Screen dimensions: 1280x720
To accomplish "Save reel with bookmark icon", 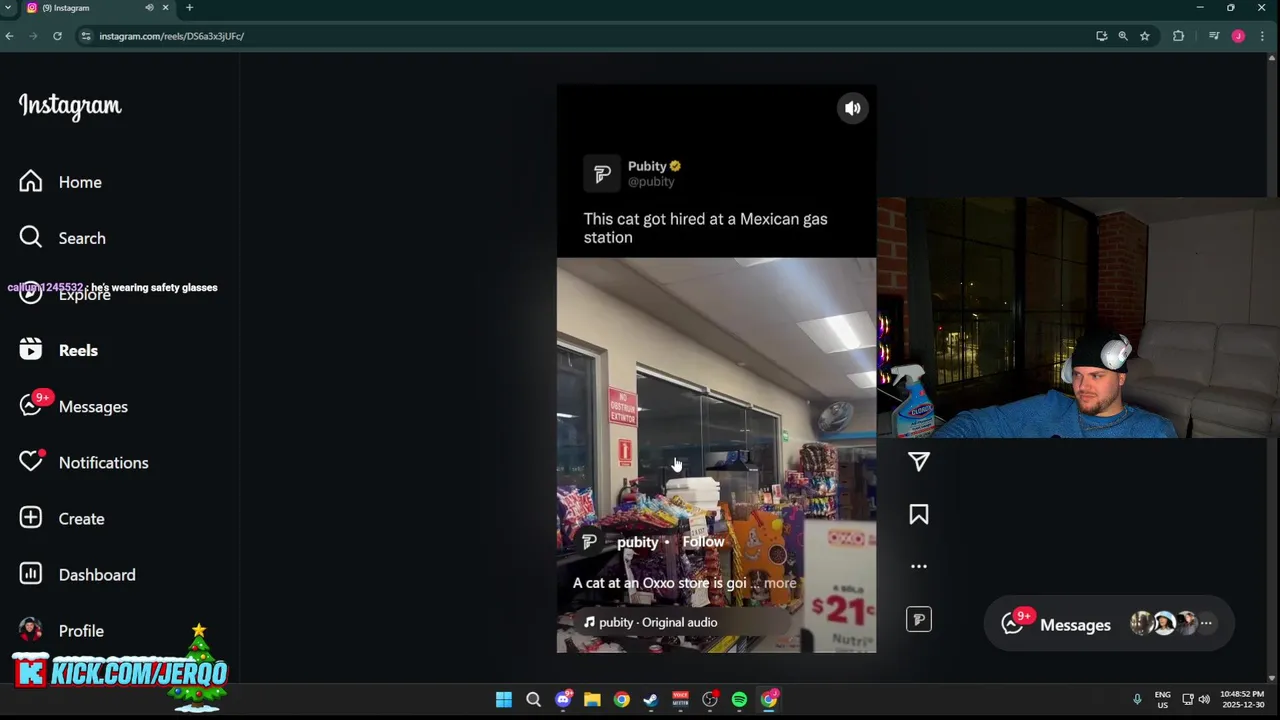I will [919, 514].
